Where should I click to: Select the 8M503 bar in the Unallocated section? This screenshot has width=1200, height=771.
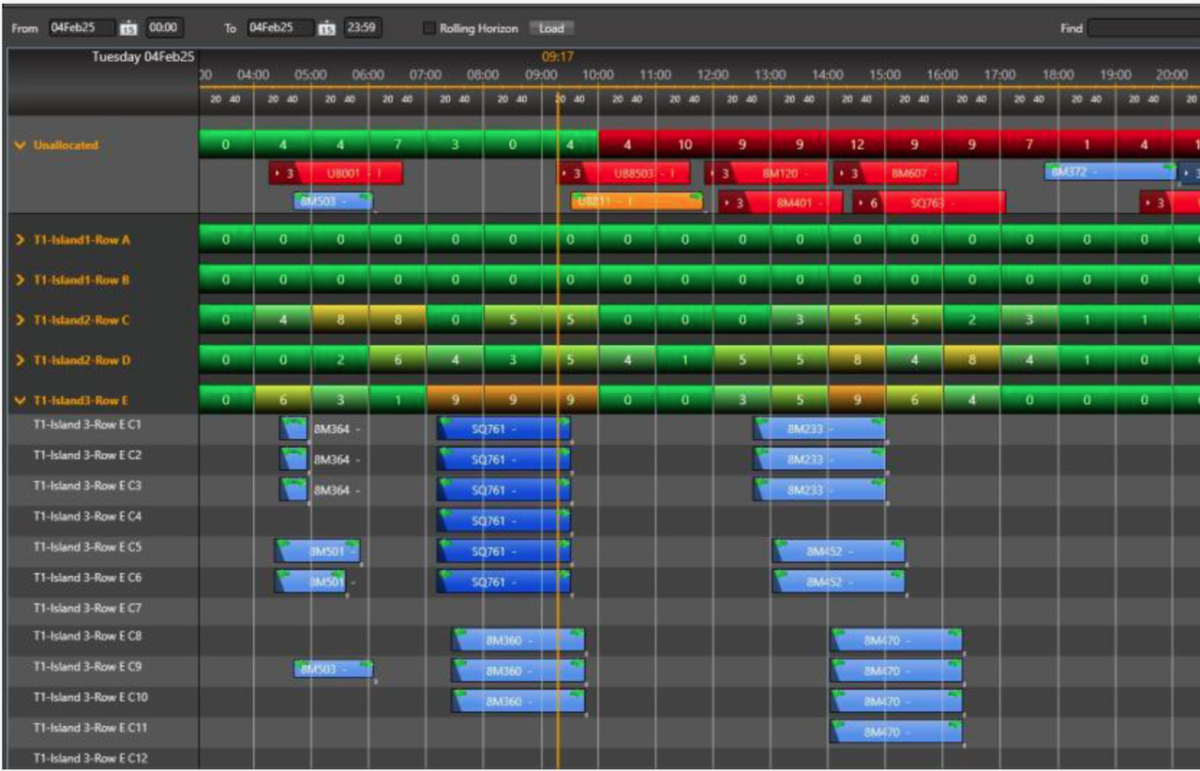pyautogui.click(x=333, y=202)
